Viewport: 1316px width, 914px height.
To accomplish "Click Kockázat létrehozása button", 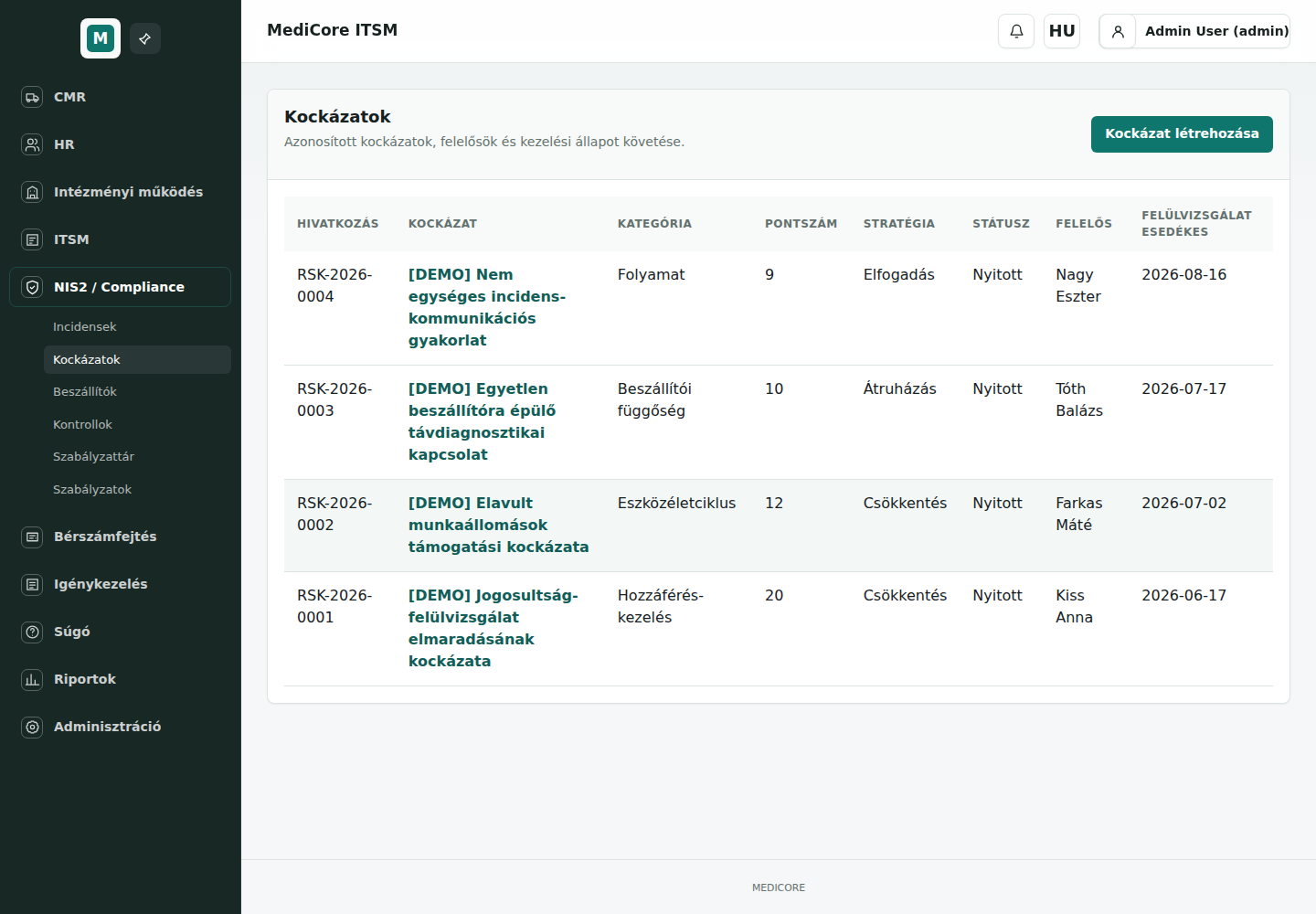I will pyautogui.click(x=1182, y=134).
